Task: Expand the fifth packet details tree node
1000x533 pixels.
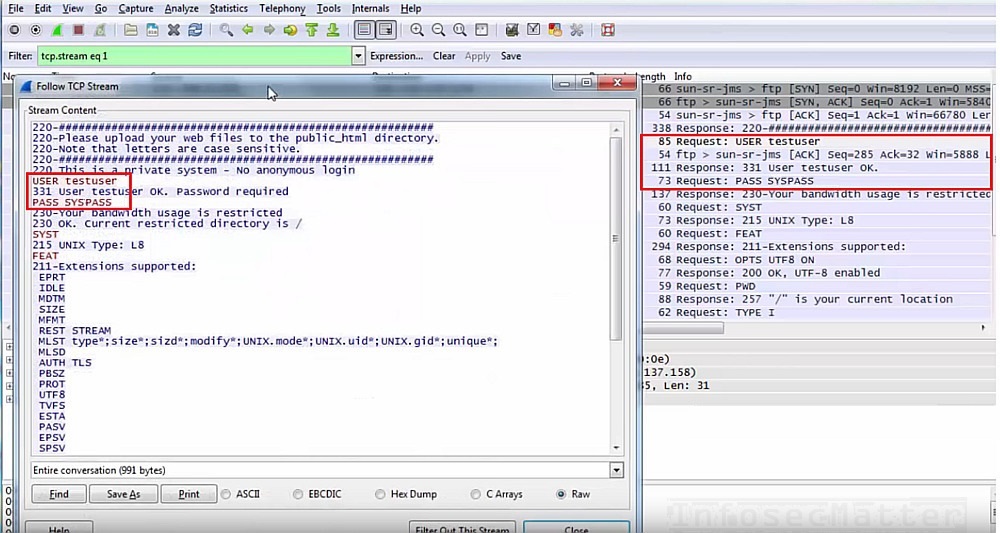Action: [x=9, y=399]
